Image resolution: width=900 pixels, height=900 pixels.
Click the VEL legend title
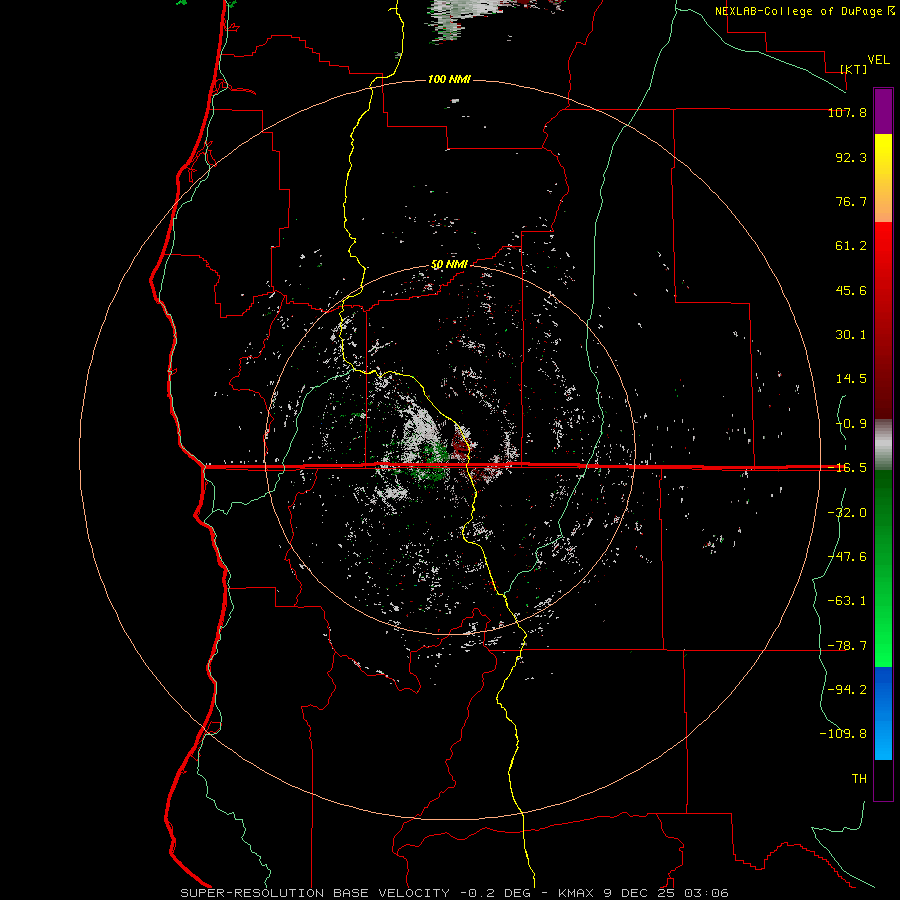[878, 60]
